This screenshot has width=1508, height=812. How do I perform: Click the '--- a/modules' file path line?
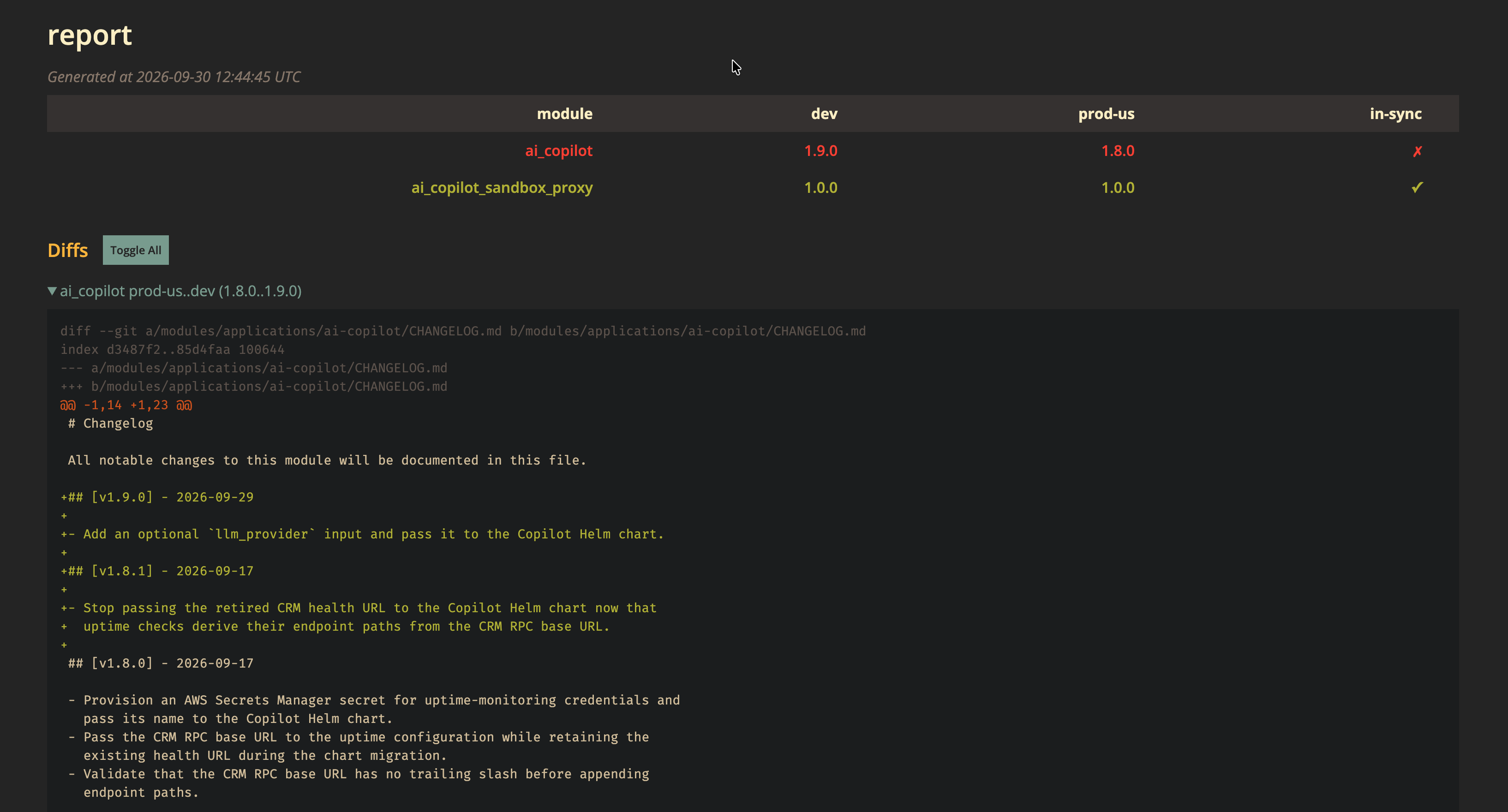(x=253, y=368)
